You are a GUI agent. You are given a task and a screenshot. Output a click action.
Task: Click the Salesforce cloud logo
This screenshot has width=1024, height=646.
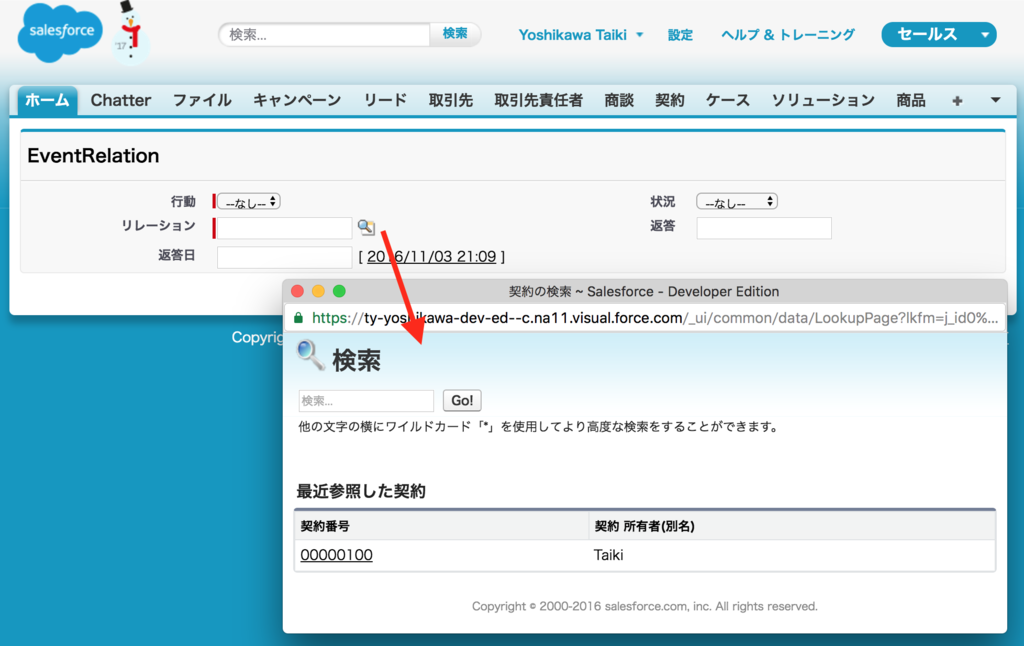tap(60, 33)
